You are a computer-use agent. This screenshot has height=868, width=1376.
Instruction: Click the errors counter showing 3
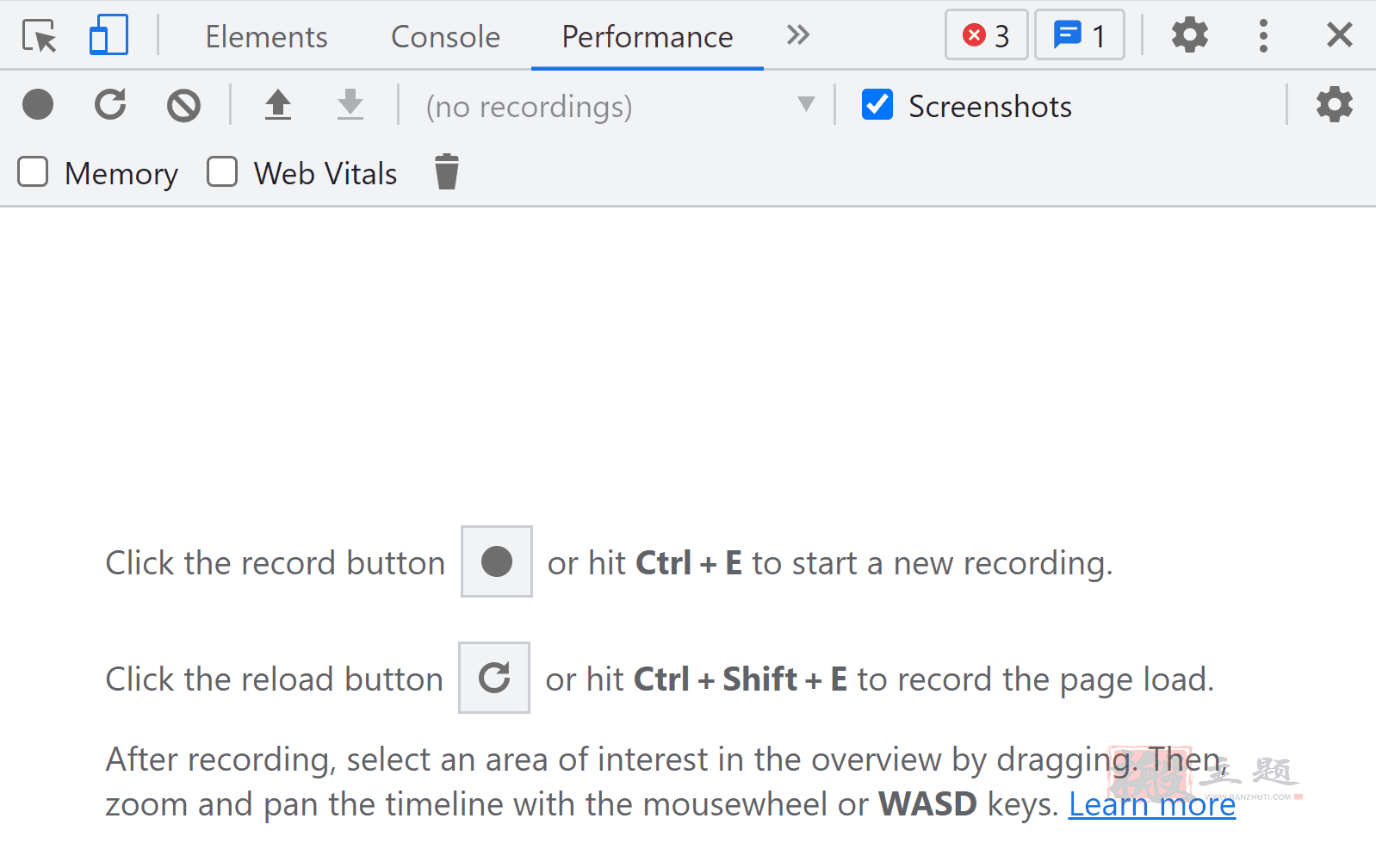click(x=986, y=35)
